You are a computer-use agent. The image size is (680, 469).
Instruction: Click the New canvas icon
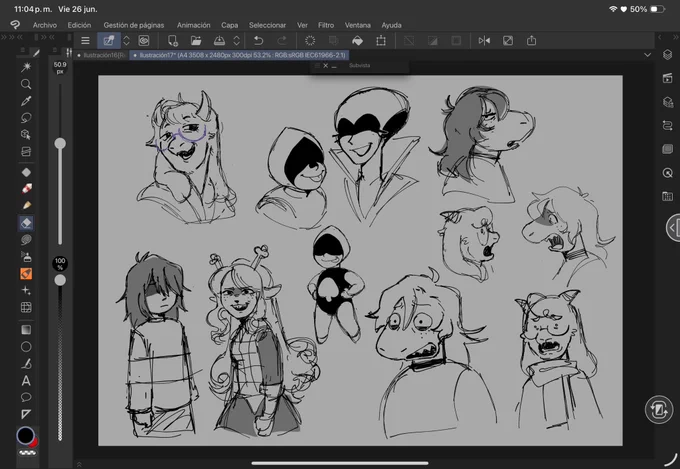pos(173,41)
